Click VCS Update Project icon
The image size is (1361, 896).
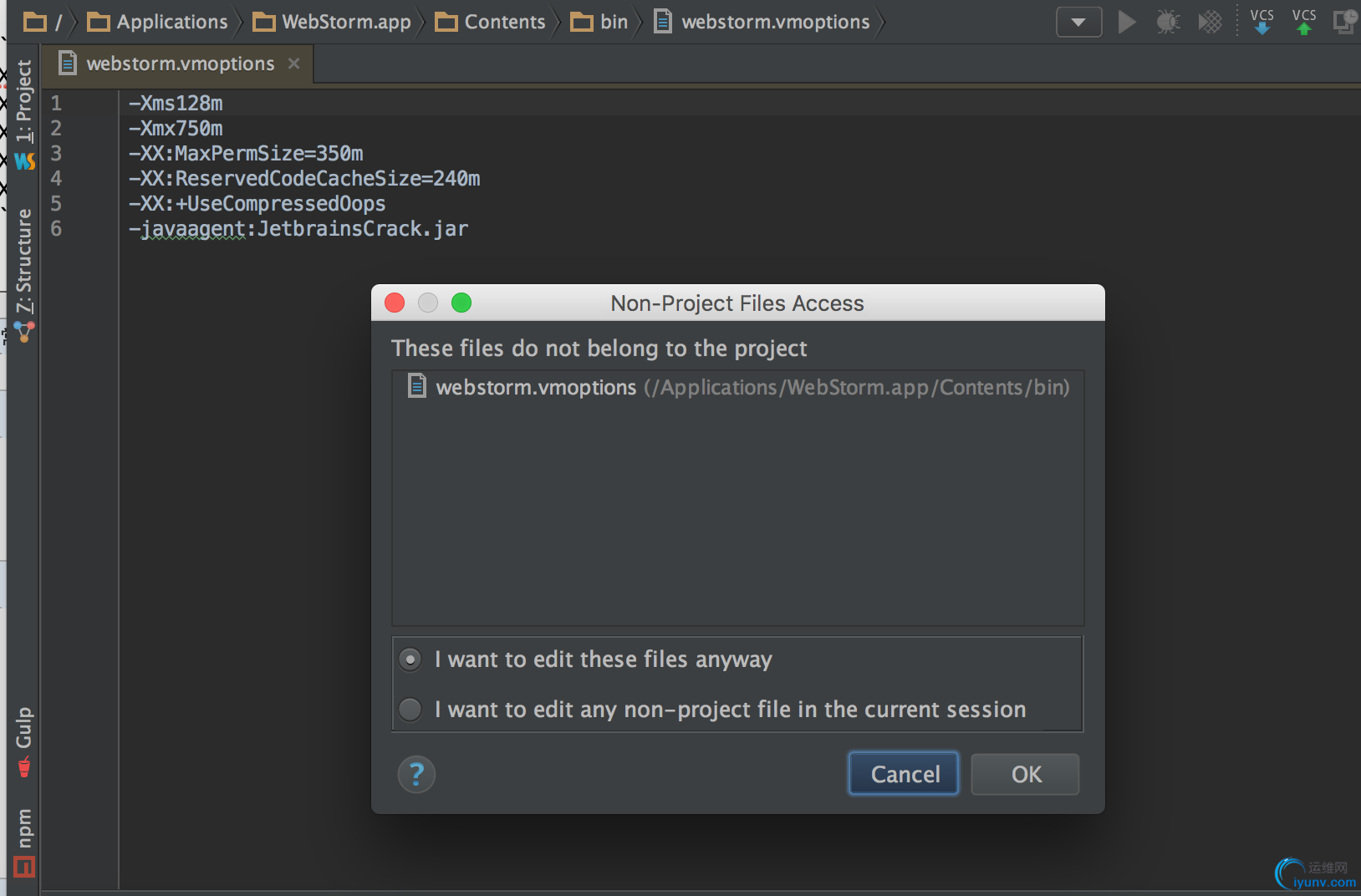1262,22
